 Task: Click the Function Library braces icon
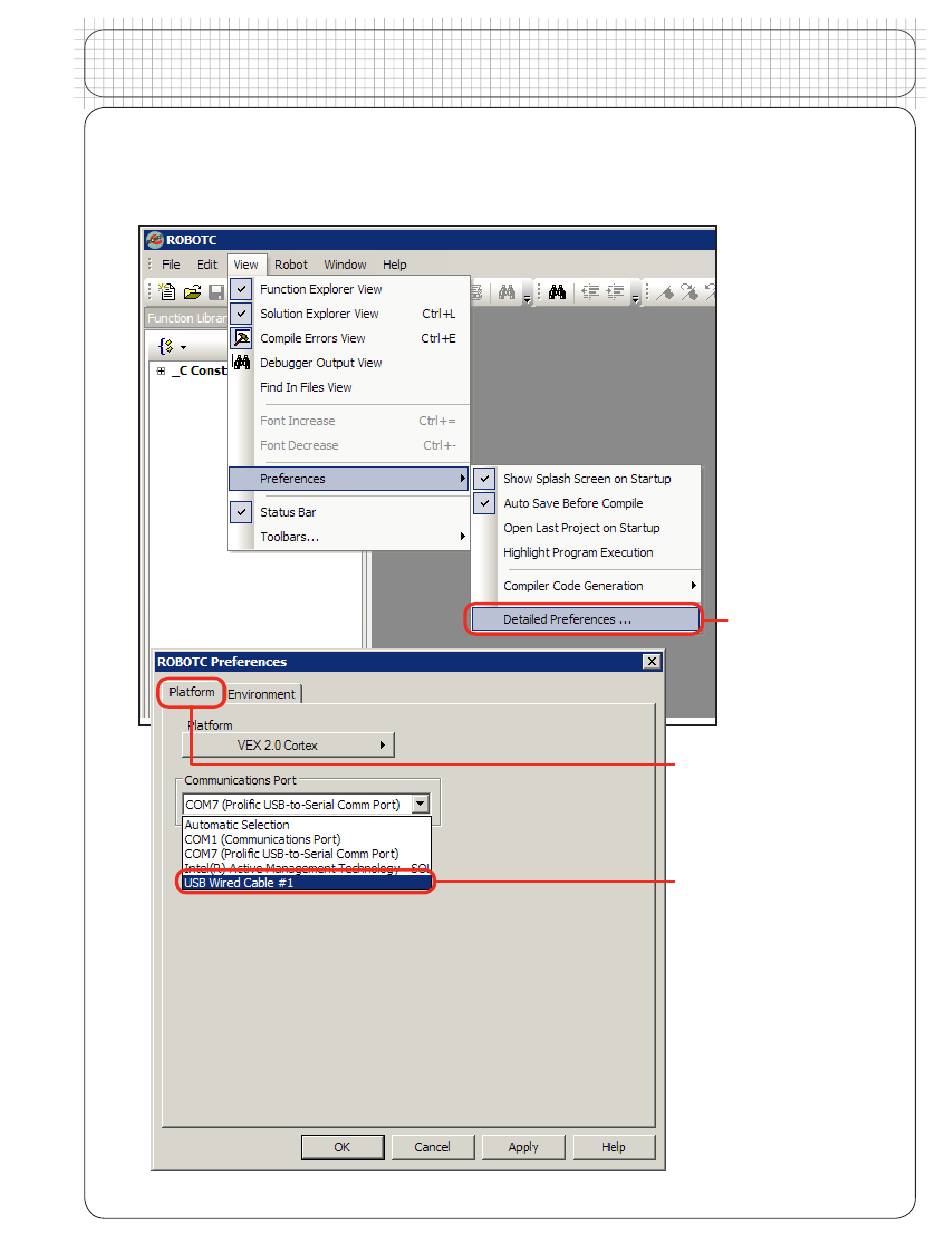(167, 347)
